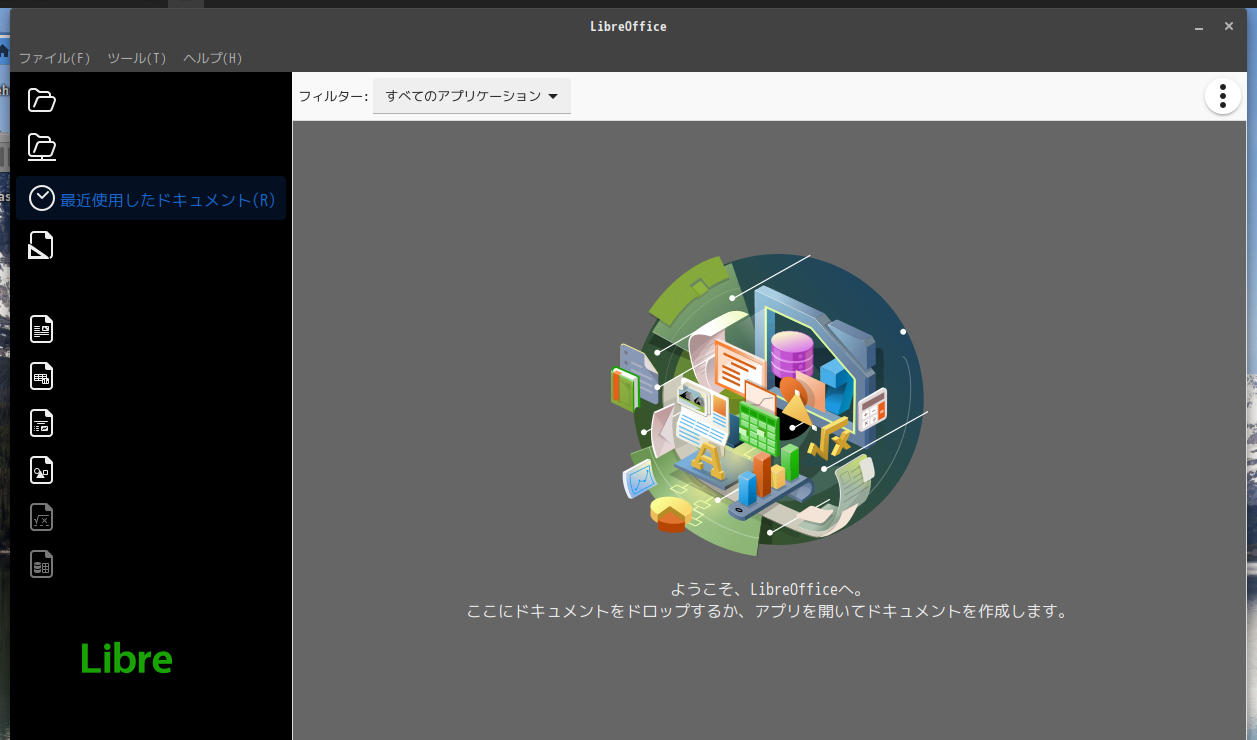
Task: Open the ファイル(F) menu
Action: click(x=55, y=58)
